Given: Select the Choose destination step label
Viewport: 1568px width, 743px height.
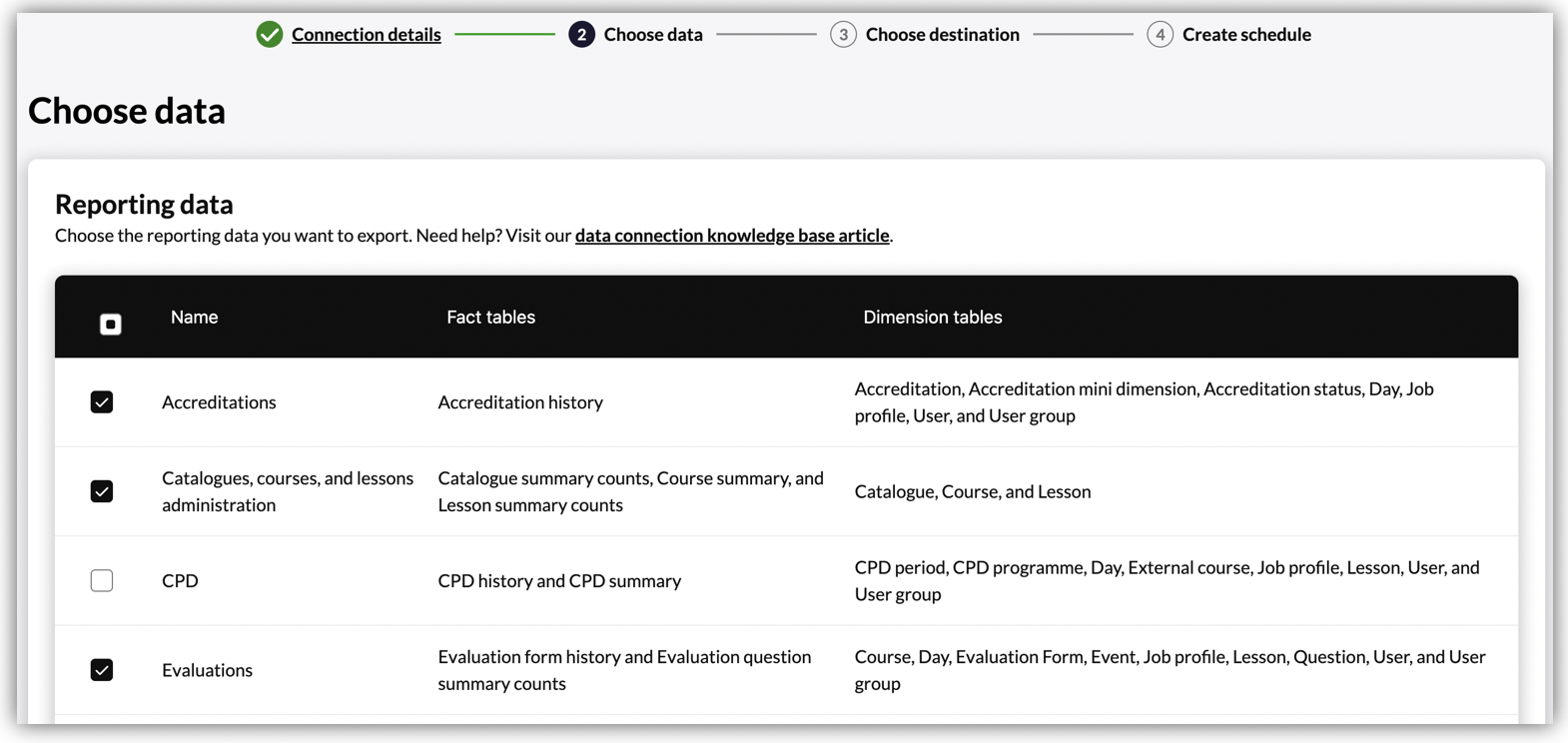Looking at the screenshot, I should [x=942, y=35].
